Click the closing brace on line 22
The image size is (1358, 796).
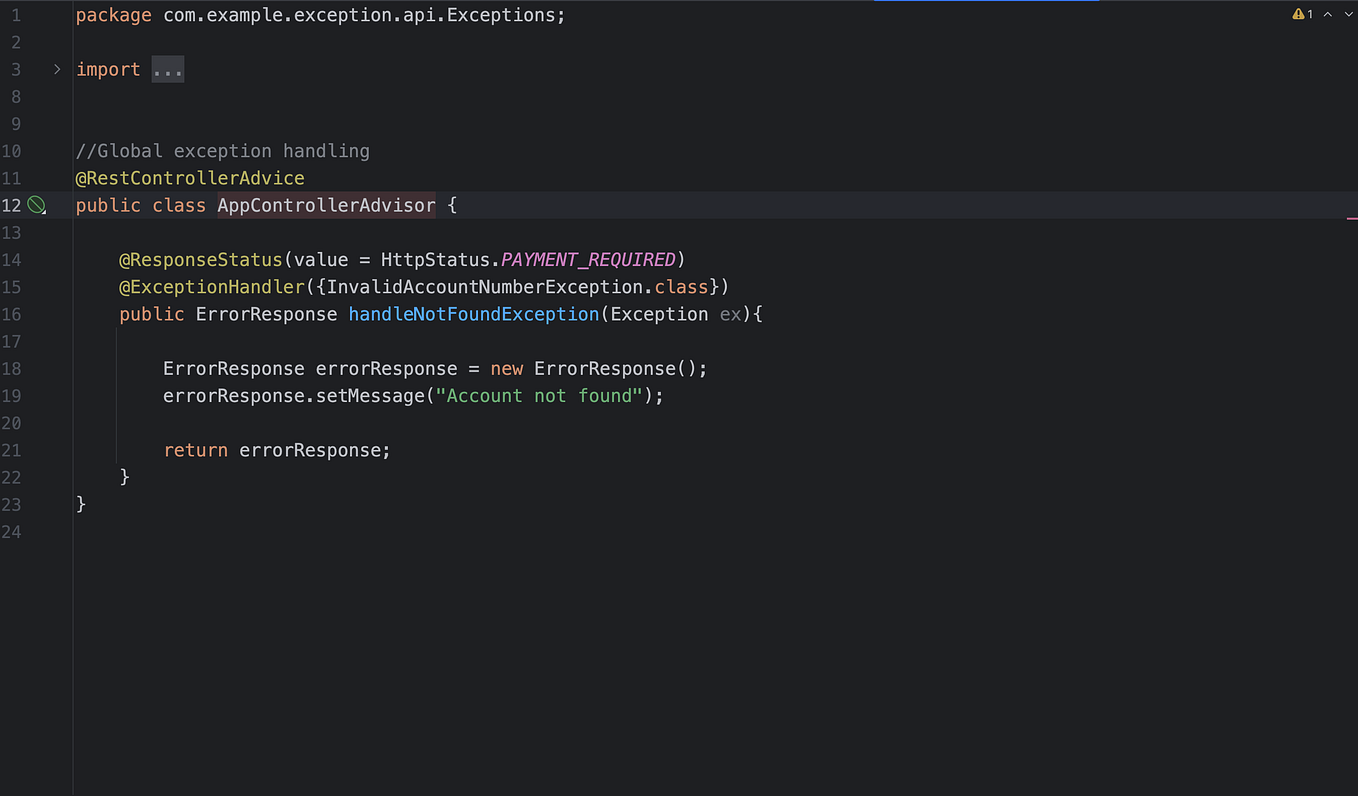pyautogui.click(x=125, y=477)
